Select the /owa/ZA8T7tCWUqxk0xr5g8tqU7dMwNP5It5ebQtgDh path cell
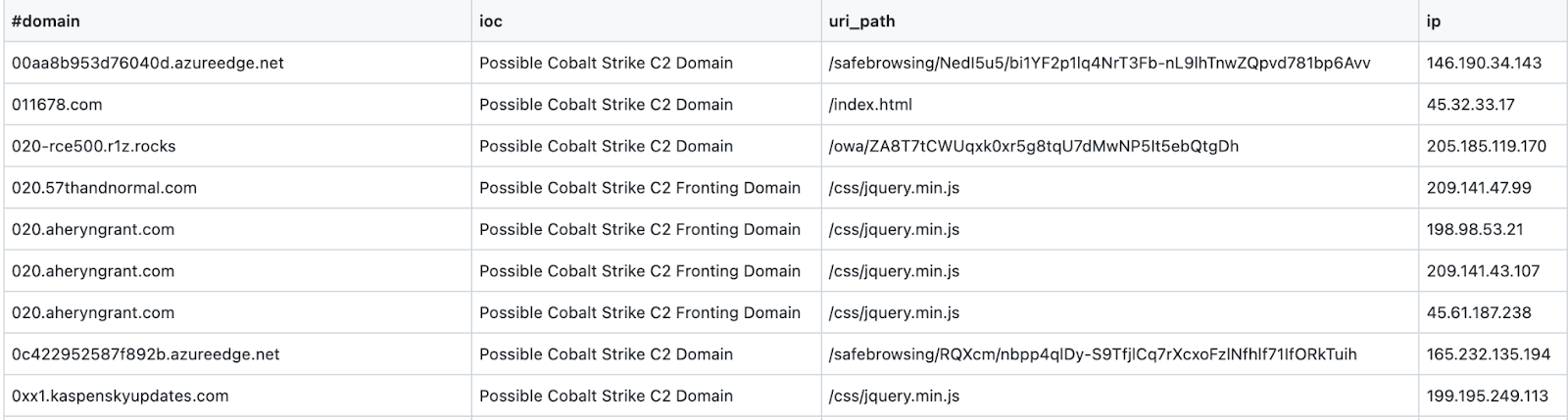Screen dimensions: 1568x420 [x=1033, y=146]
